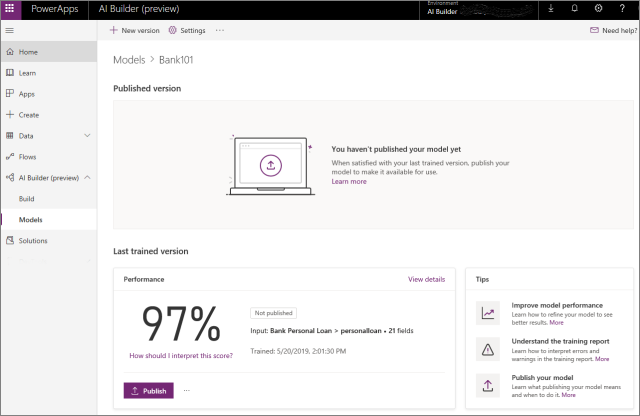
Task: Click the Settings gear icon in toolbar
Action: (x=173, y=30)
